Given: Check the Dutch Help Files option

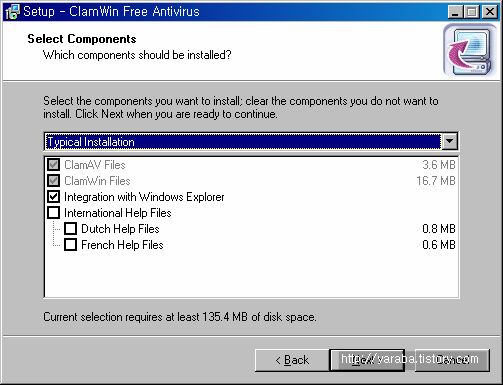Looking at the screenshot, I should (x=70, y=229).
